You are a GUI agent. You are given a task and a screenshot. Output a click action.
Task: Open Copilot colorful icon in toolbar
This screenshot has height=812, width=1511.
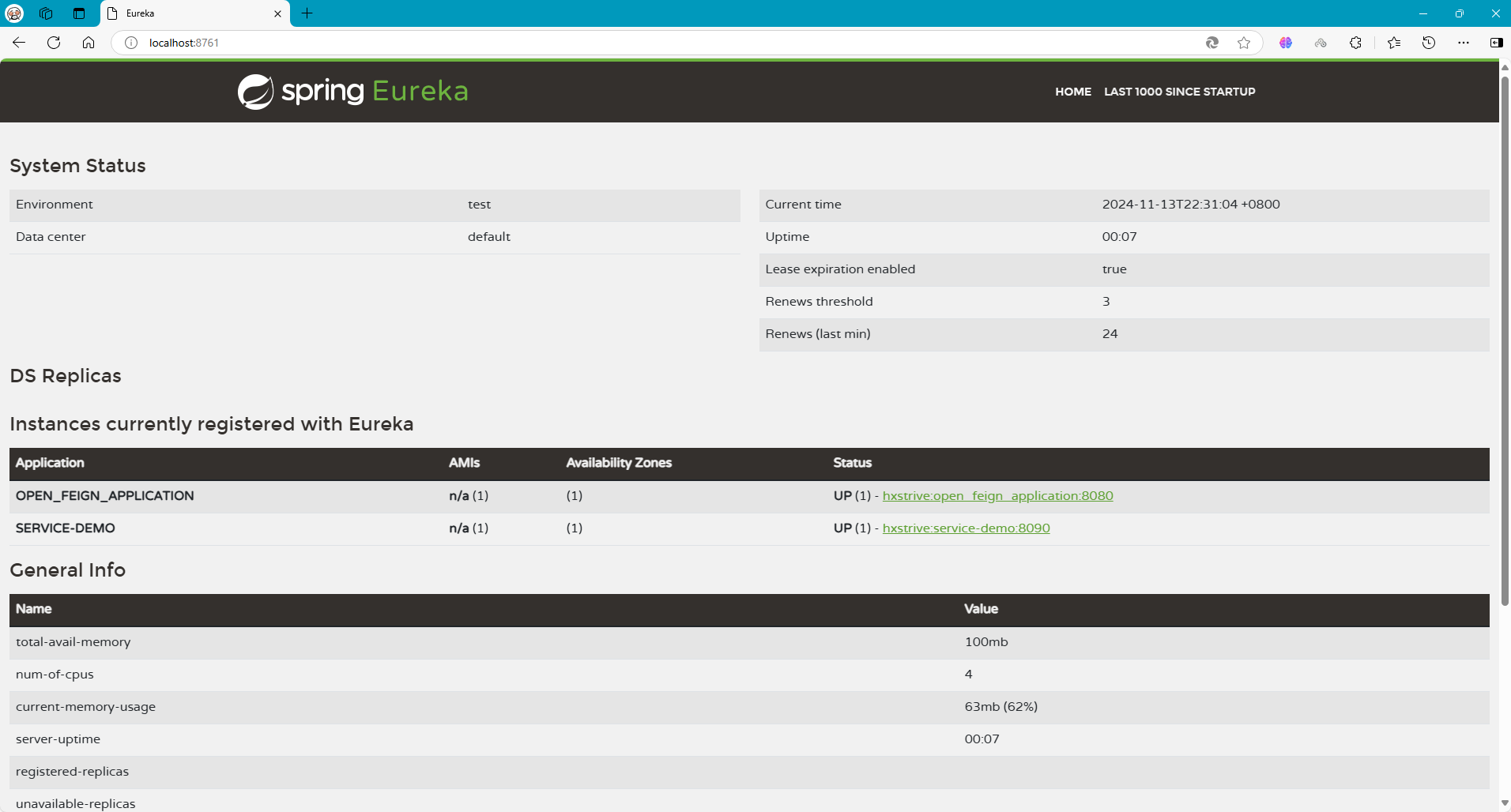point(1286,43)
